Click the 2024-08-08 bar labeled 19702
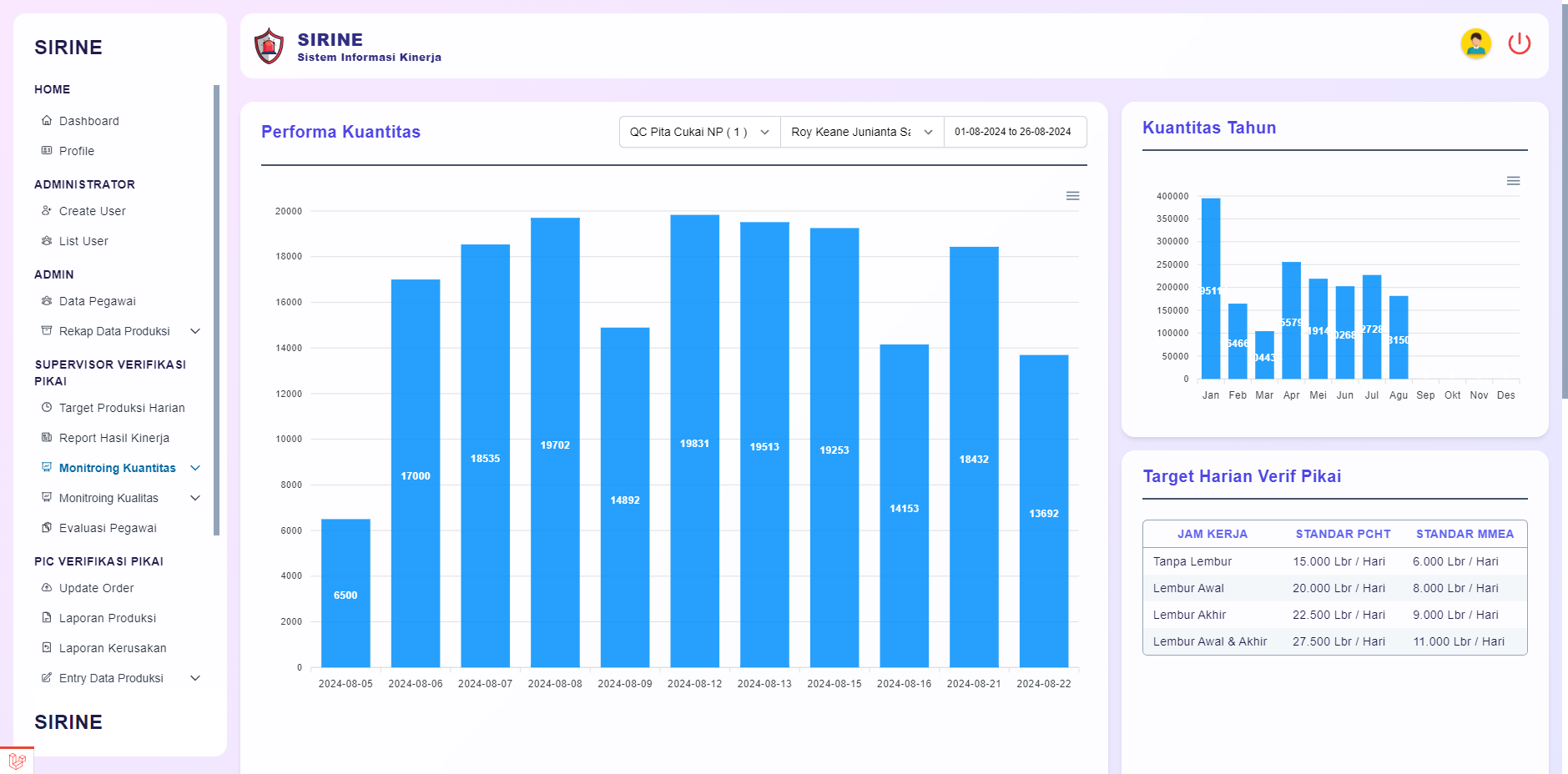1568x774 pixels. click(x=555, y=443)
